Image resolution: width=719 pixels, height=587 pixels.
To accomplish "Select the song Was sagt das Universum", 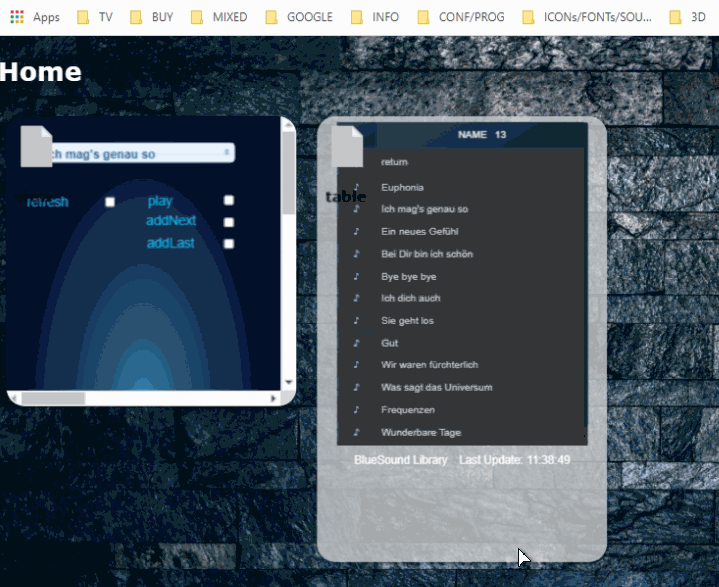I will pyautogui.click(x=437, y=387).
